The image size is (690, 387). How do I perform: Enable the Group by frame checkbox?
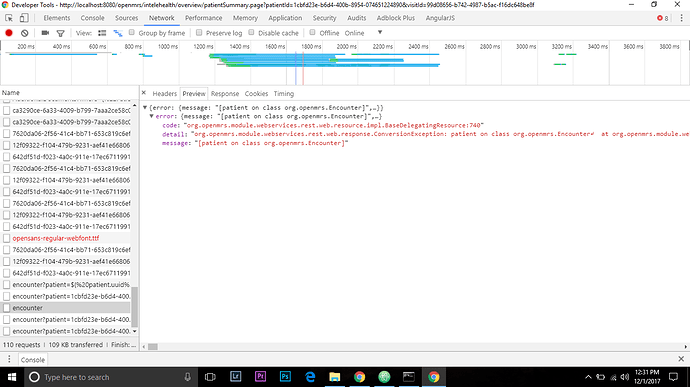pyautogui.click(x=132, y=33)
